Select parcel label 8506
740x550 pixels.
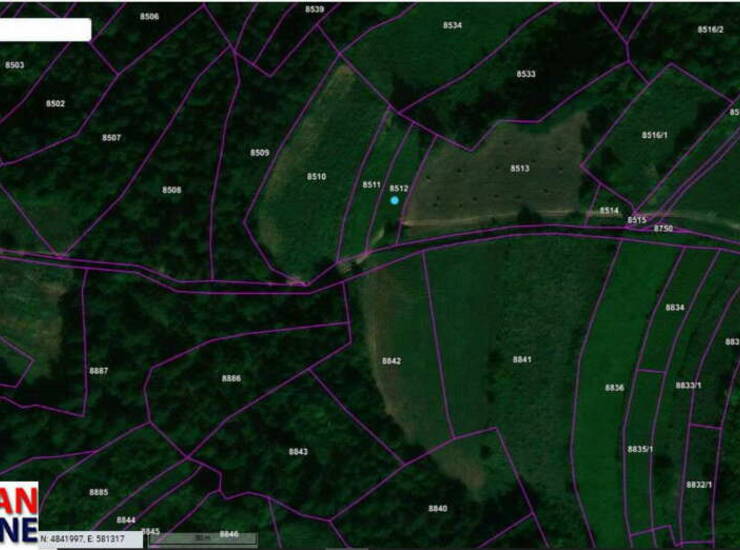point(149,17)
